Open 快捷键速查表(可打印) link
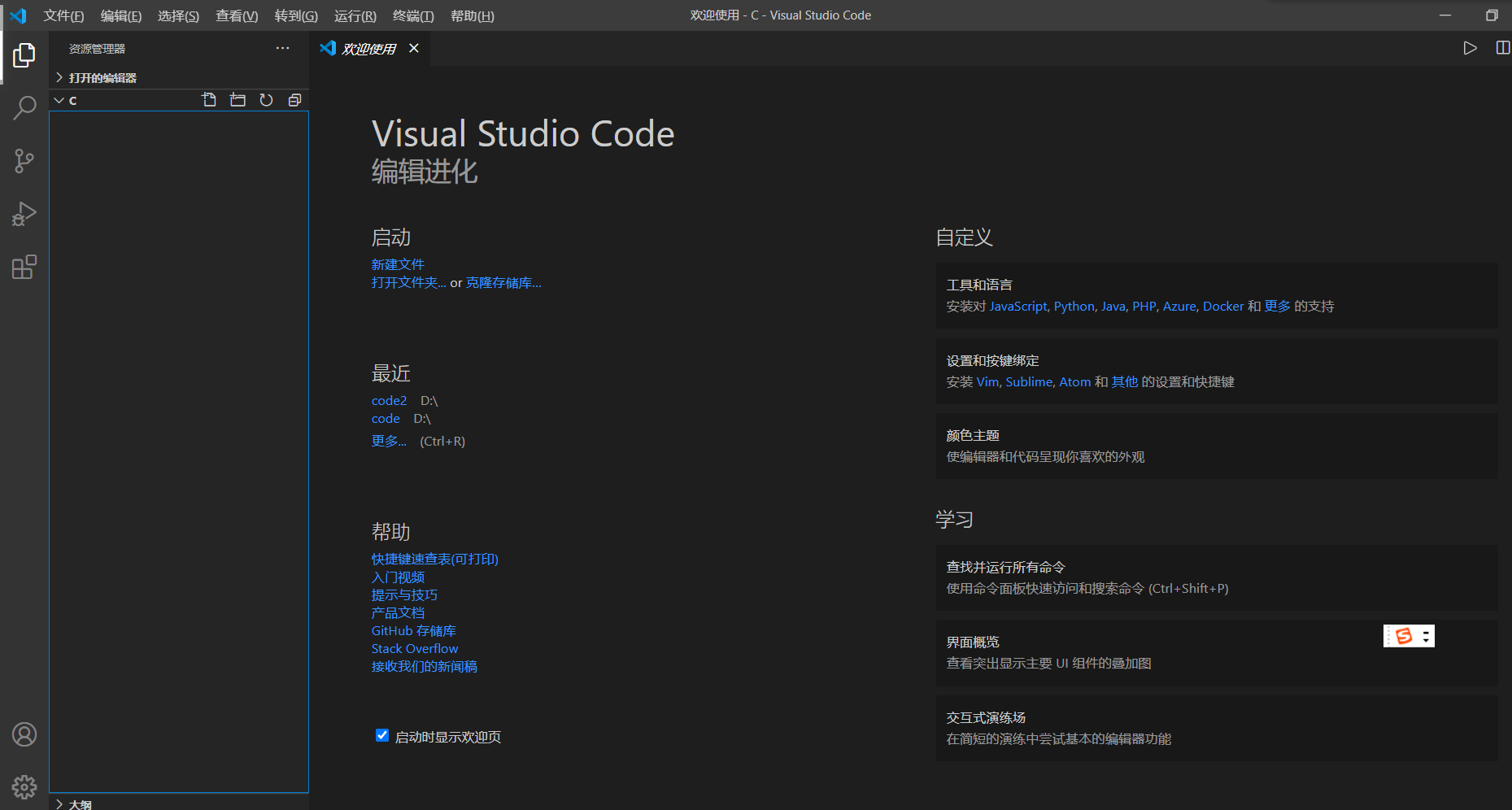 (435, 559)
